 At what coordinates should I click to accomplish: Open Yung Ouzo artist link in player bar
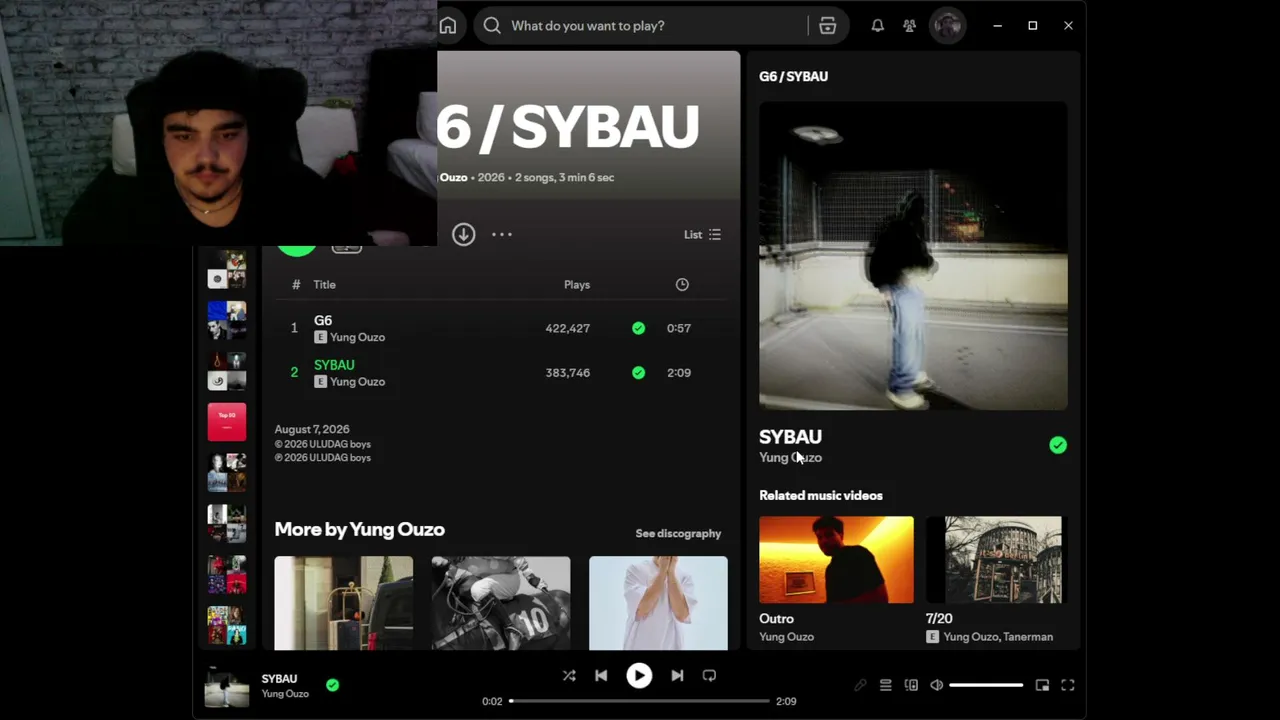(285, 694)
